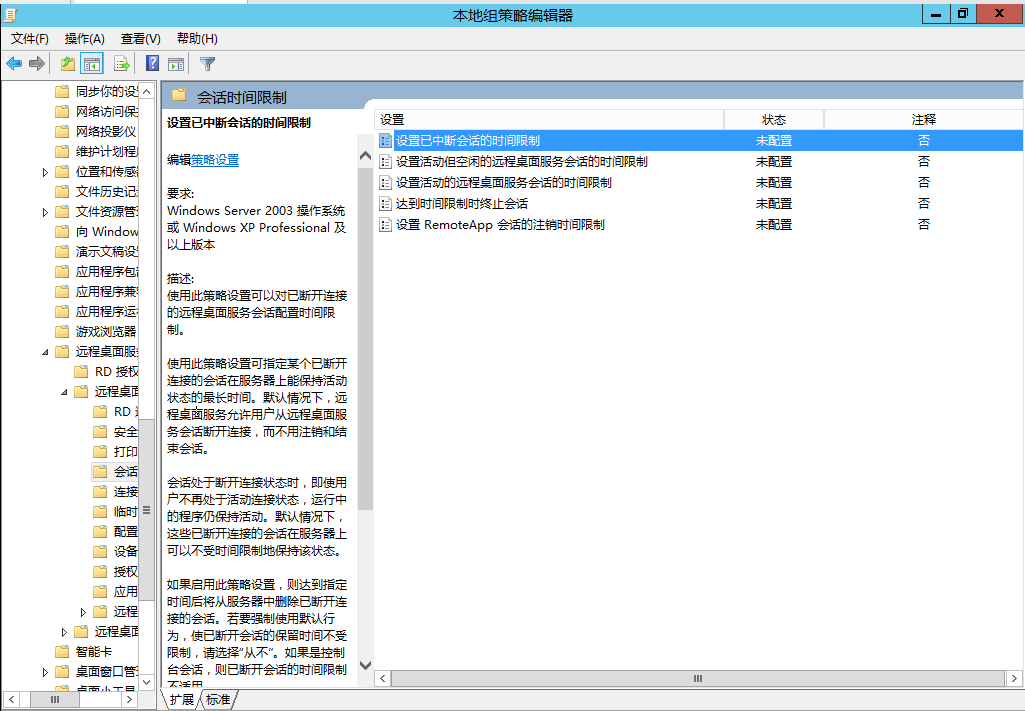Screen dimensions: 1025x711
Task: Click the Forward navigation arrow
Action: click(38, 63)
